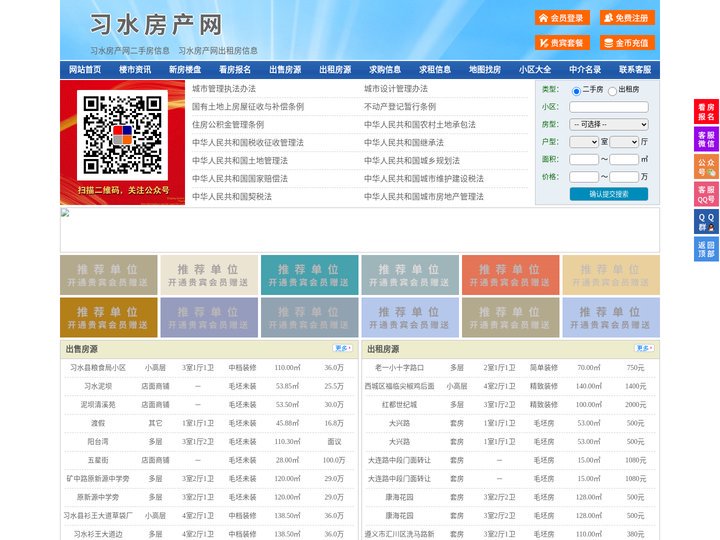This screenshot has width=720, height=540.
Task: Go to 网站首页 in the nav bar
Action: 85,70
